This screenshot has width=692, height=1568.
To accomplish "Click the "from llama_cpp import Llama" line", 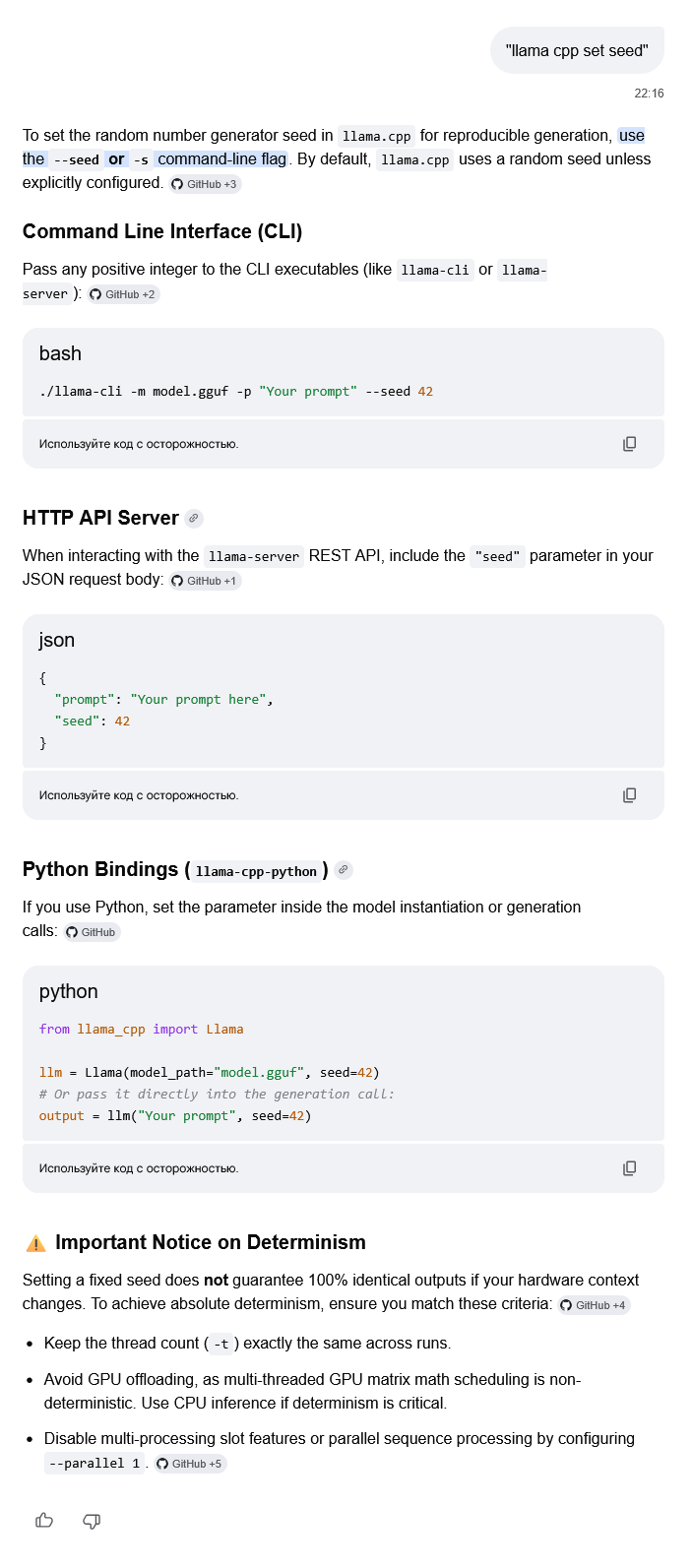I will click(x=142, y=1030).
